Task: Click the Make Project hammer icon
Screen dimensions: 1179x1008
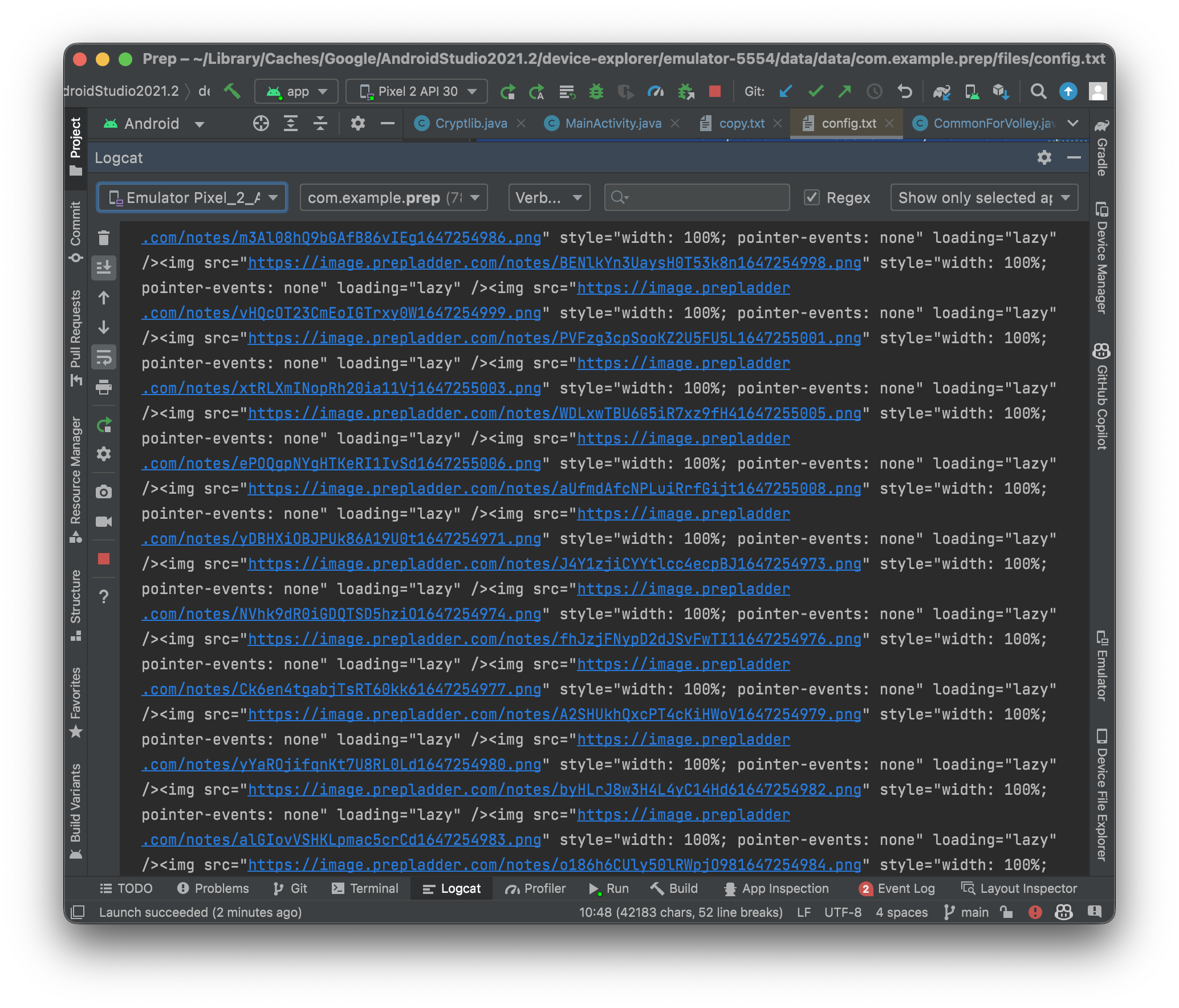Action: [x=232, y=91]
